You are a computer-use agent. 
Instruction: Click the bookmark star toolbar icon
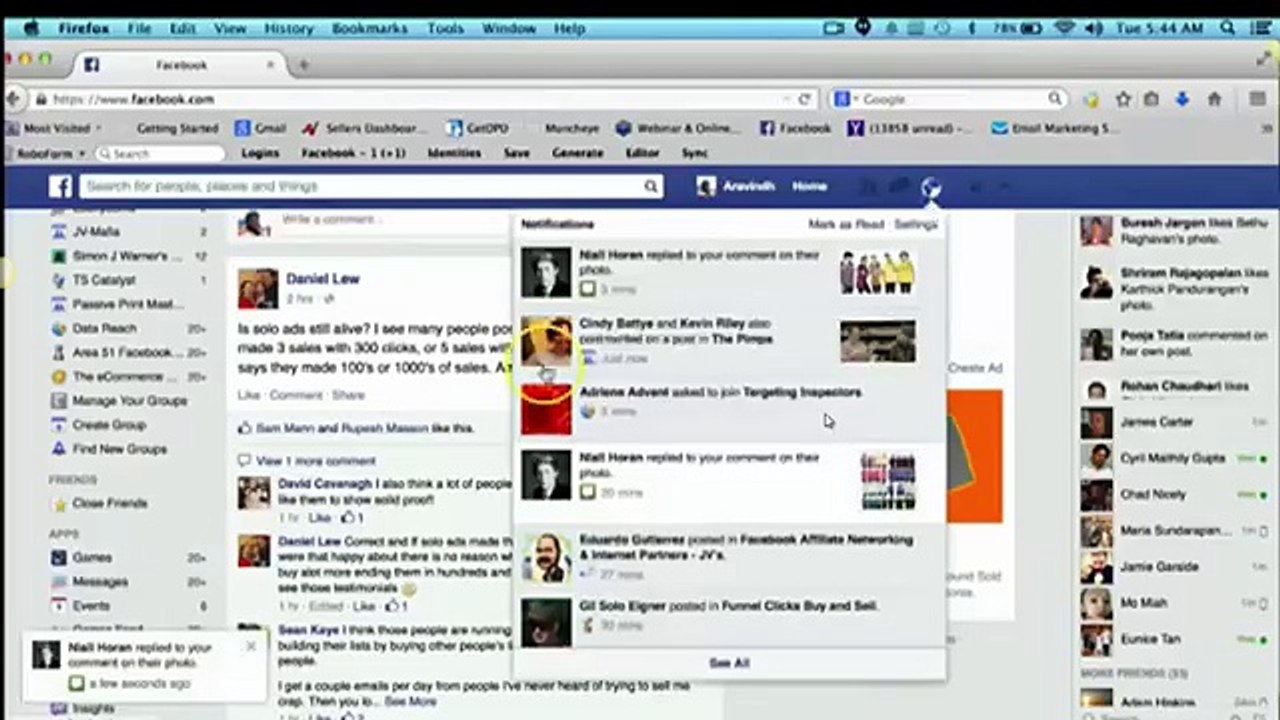click(x=1123, y=99)
